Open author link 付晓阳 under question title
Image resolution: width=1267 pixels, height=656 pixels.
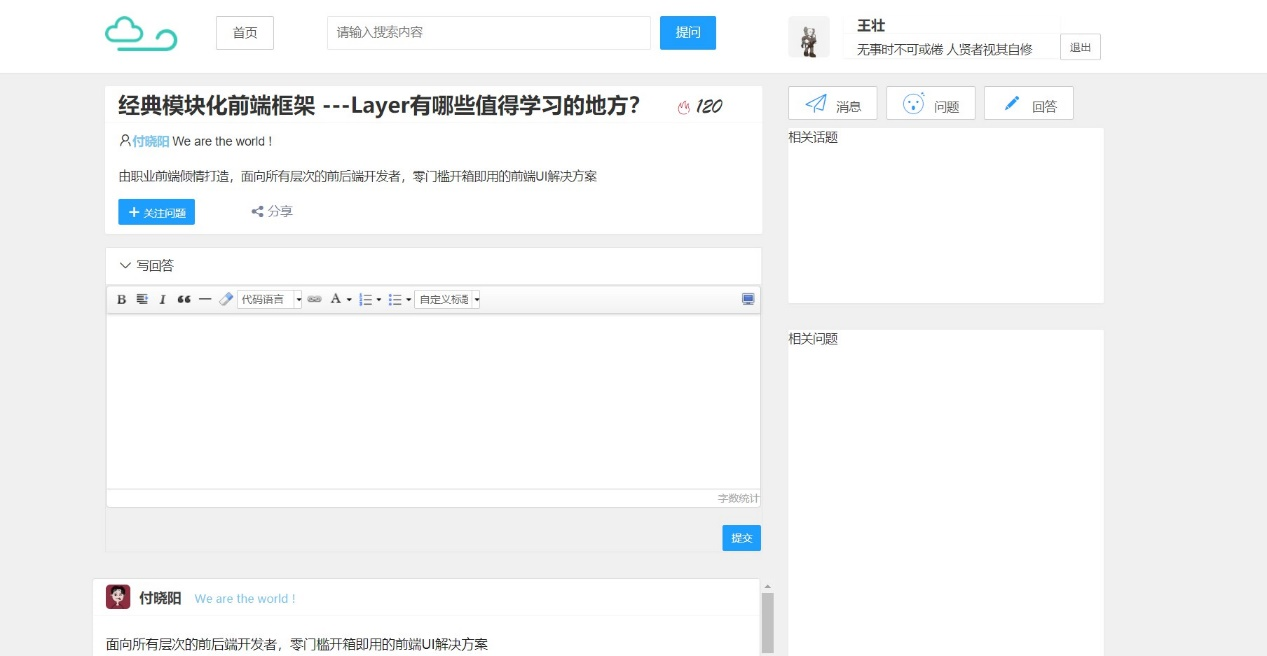pos(151,142)
